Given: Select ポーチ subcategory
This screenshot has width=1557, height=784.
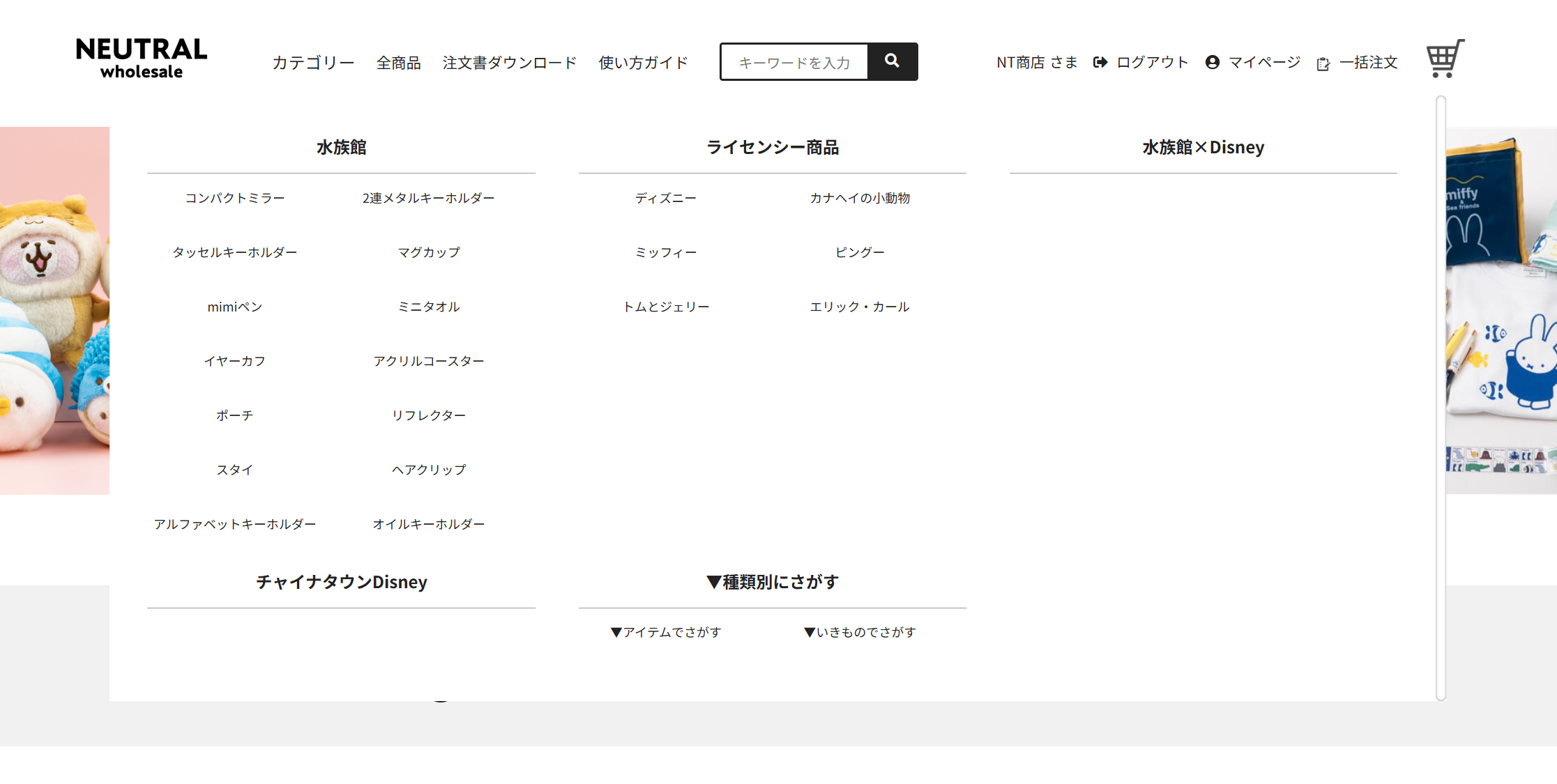Looking at the screenshot, I should tap(235, 415).
